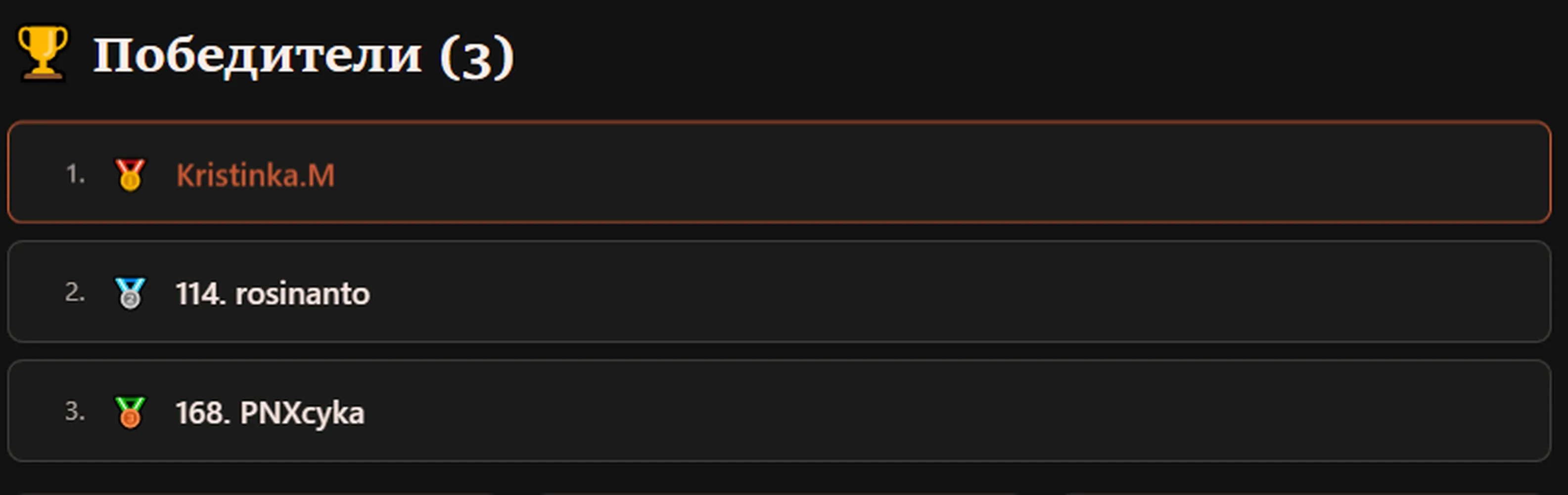Click the silver second-place medal icon
1568x495 pixels.
(x=130, y=294)
